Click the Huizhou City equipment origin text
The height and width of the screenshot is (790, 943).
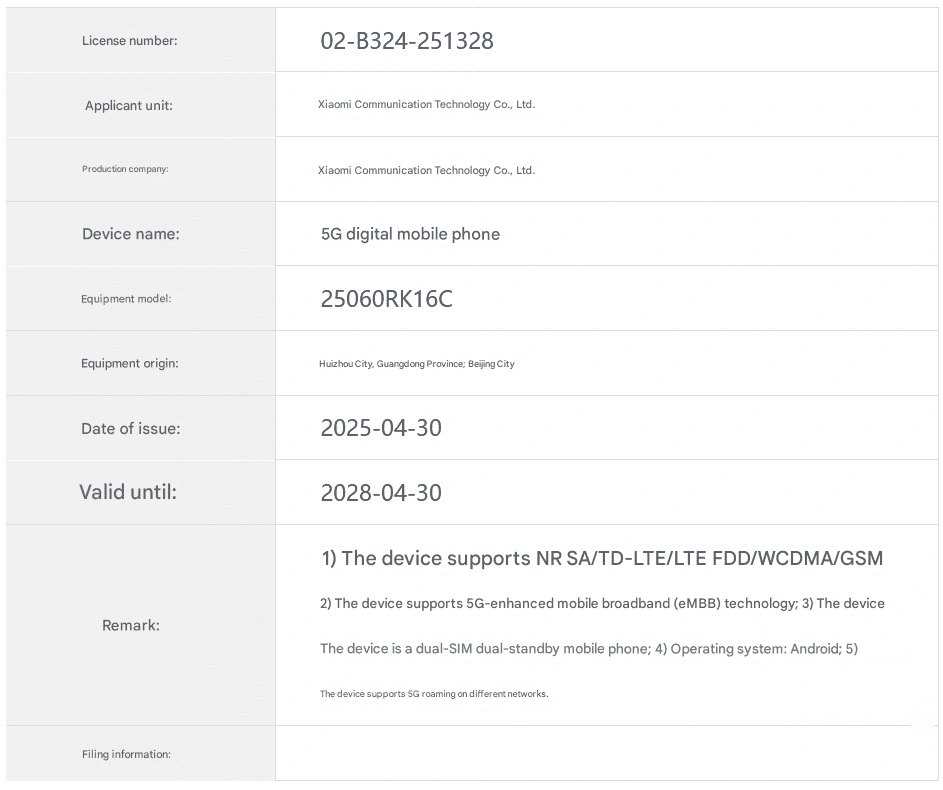(417, 364)
